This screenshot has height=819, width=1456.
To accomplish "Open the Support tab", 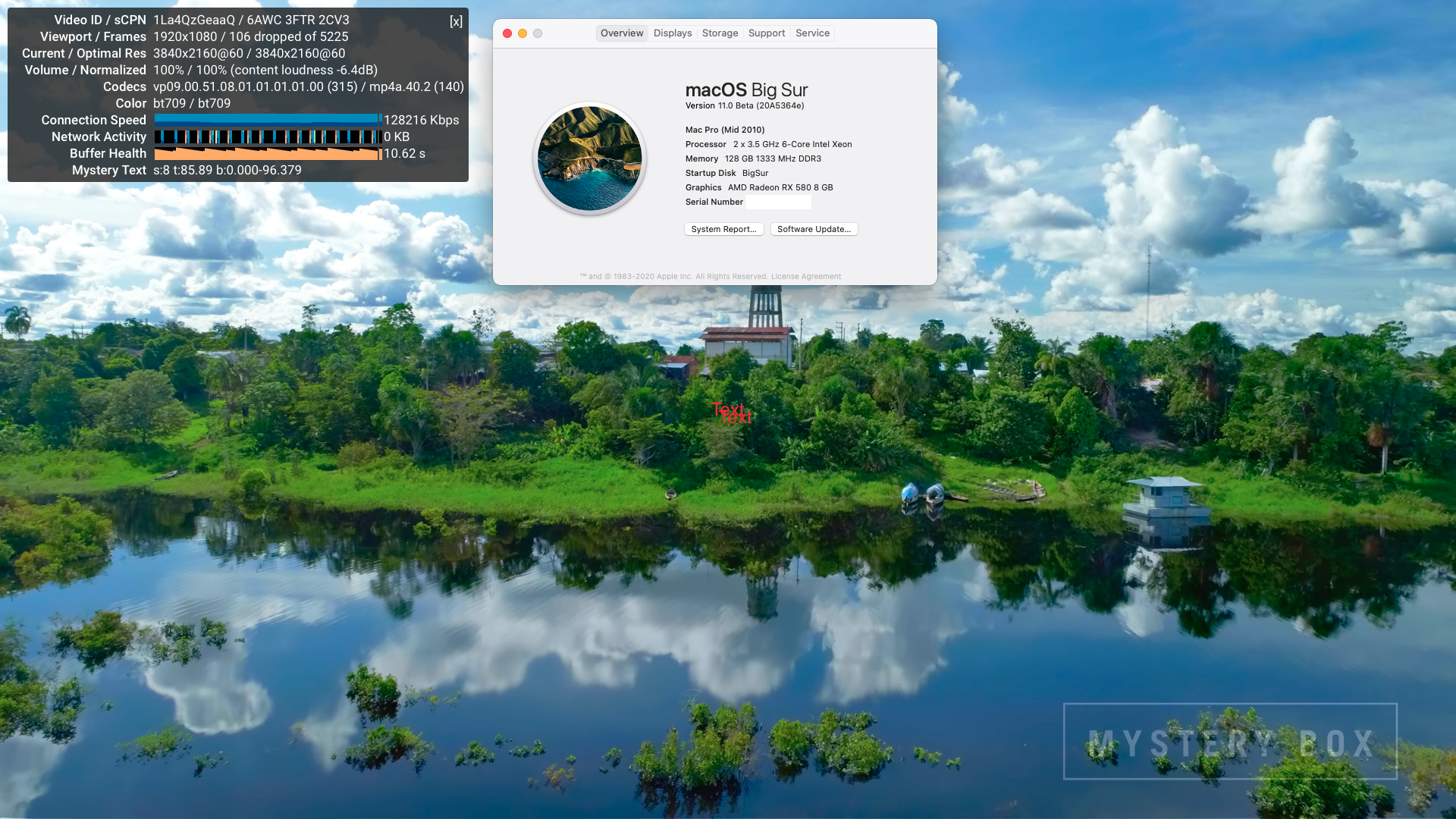I will [766, 33].
